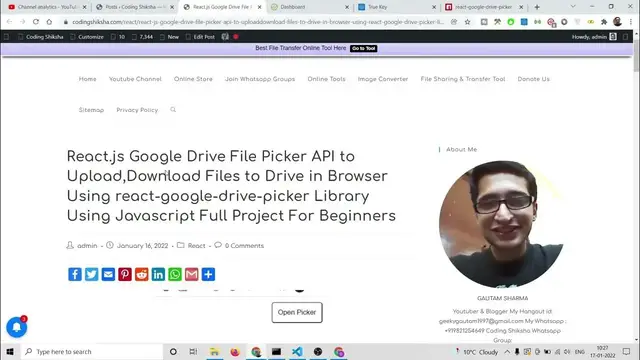Viewport: 640px width, 360px height.
Task: Open new browser tab plus button
Action: tap(537, 7)
